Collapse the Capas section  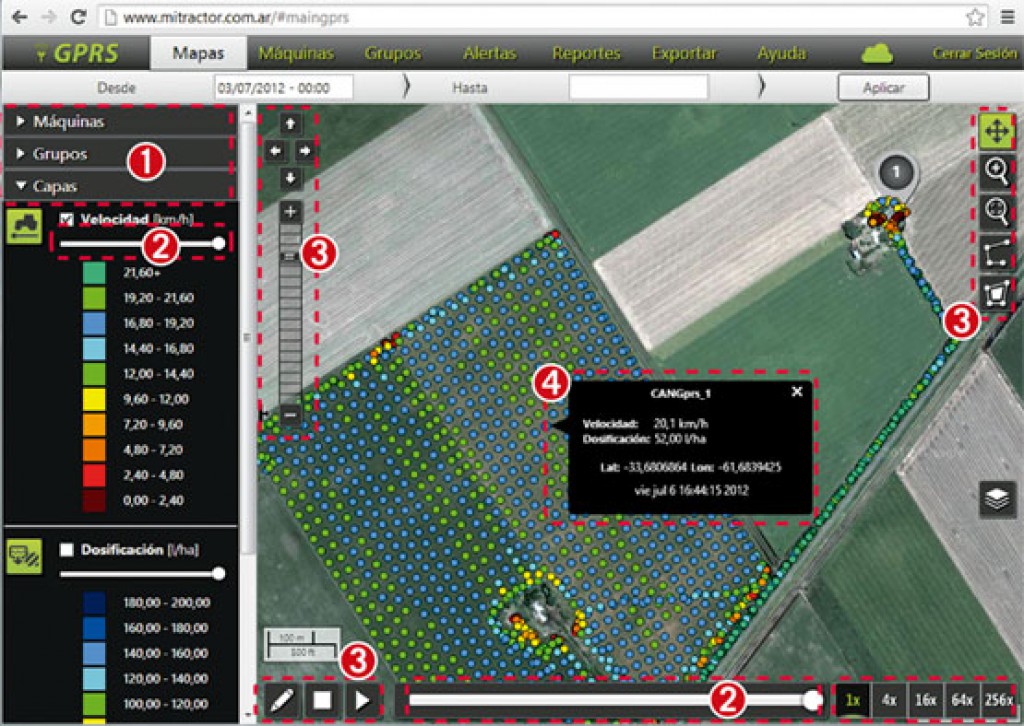tap(55, 186)
